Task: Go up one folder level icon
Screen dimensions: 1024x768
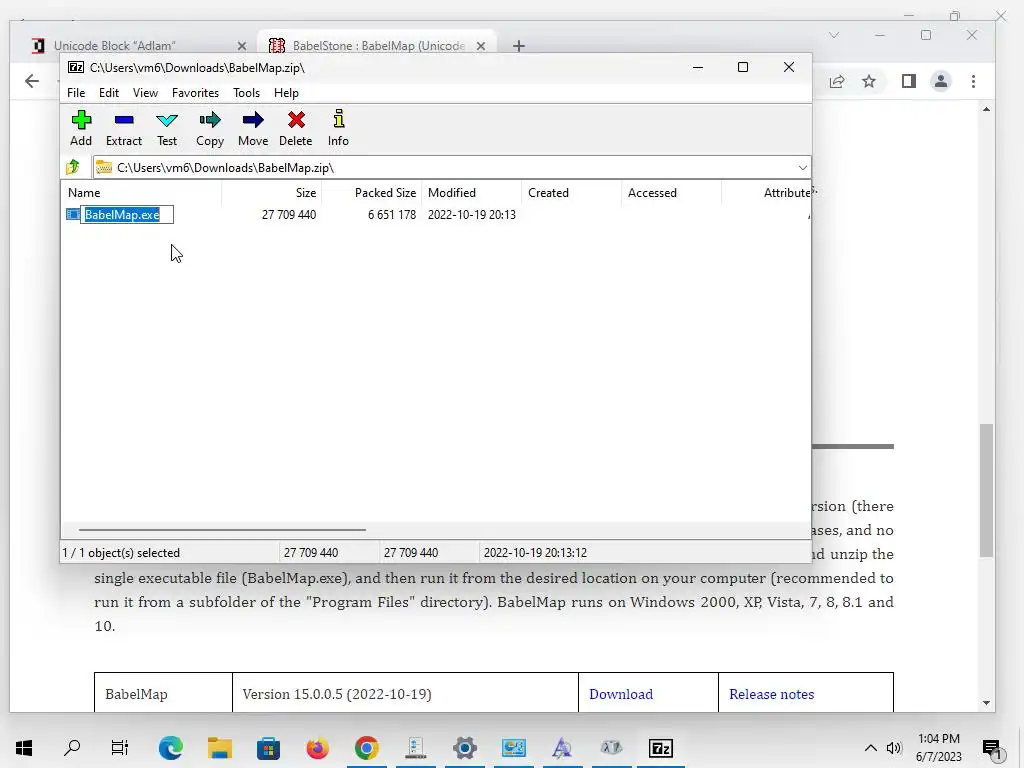Action: pos(73,167)
